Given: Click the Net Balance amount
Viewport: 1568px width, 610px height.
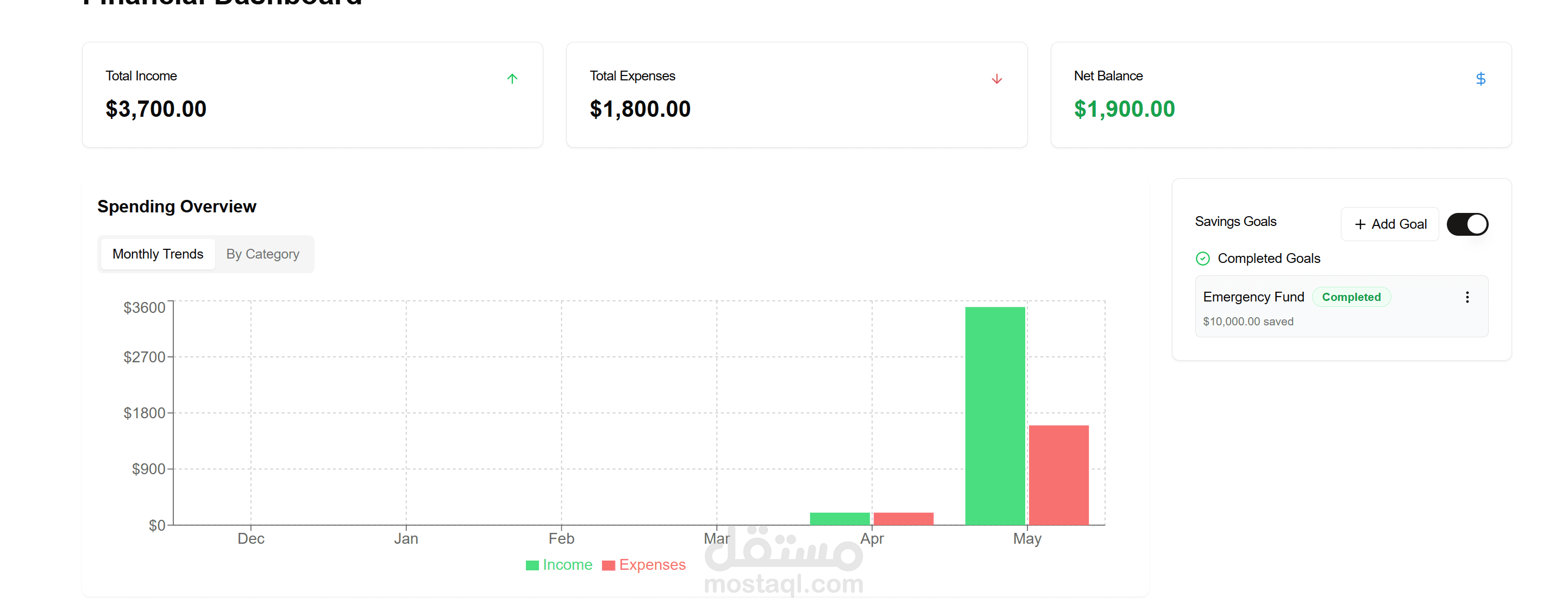Looking at the screenshot, I should tap(1124, 110).
